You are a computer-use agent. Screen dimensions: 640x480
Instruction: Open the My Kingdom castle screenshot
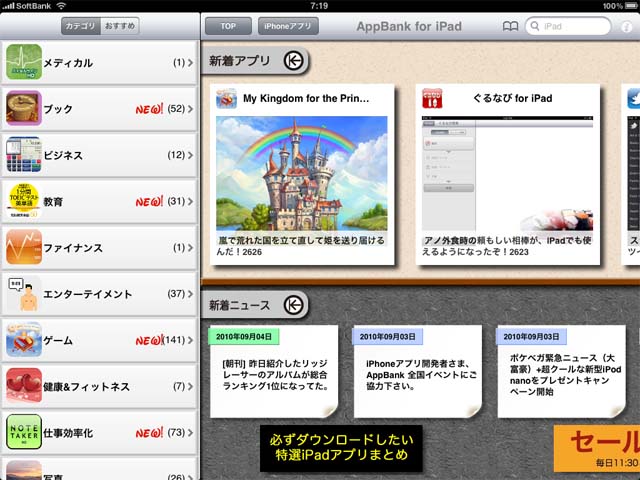(x=302, y=173)
